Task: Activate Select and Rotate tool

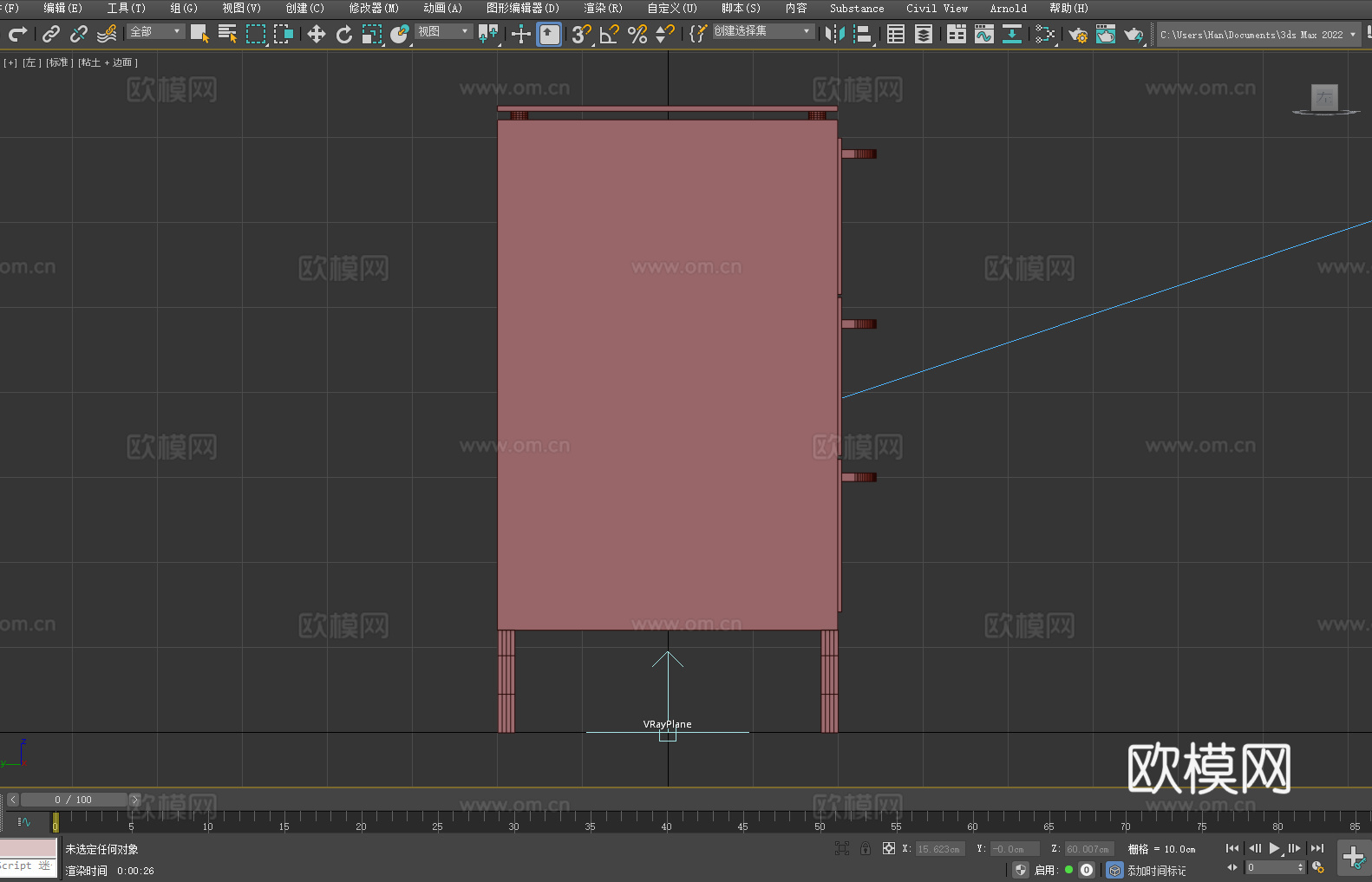Action: [344, 34]
